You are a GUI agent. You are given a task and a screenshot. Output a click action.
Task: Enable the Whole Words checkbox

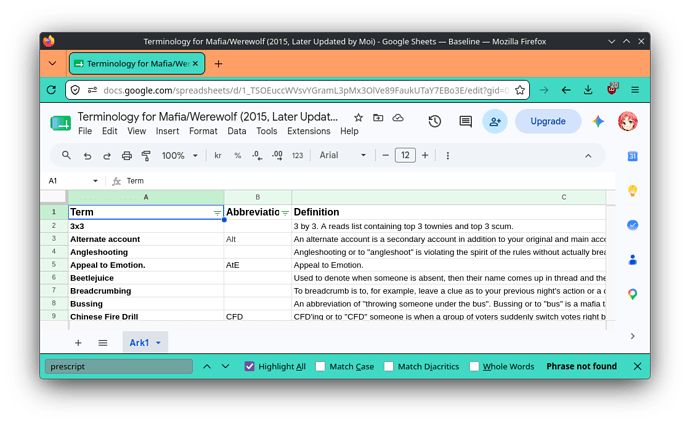pos(474,366)
